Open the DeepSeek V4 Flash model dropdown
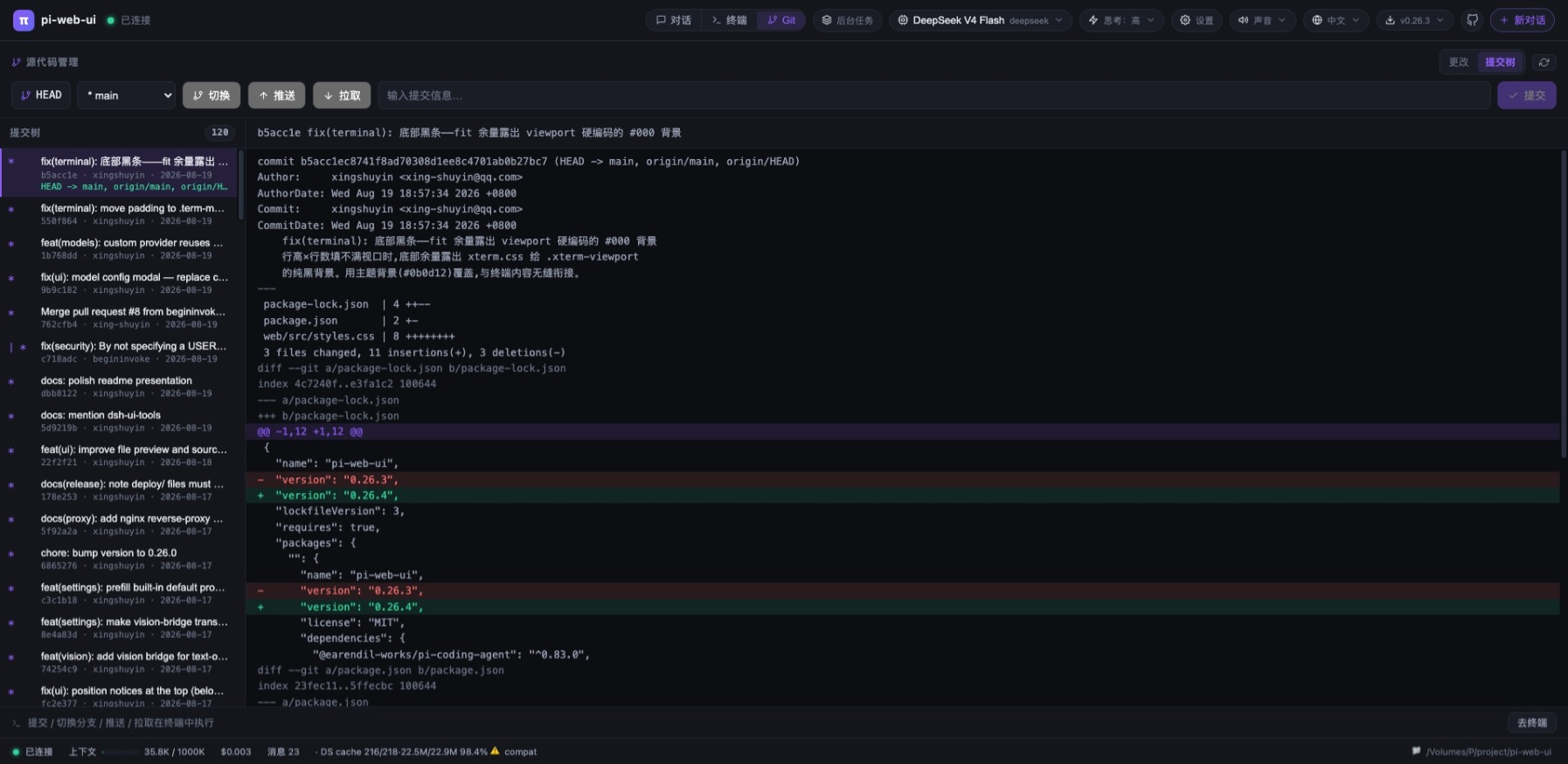The image size is (1568, 764). pyautogui.click(x=981, y=20)
